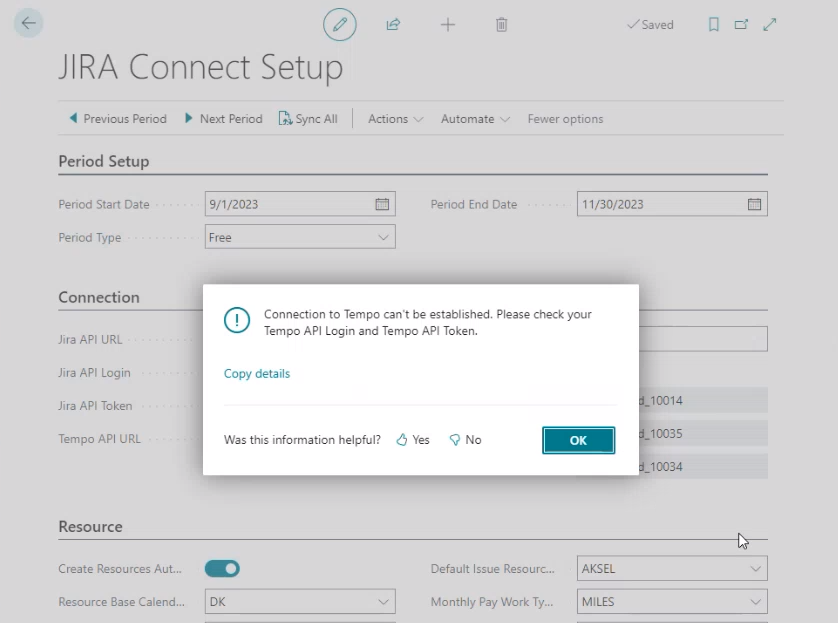This screenshot has height=623, width=838.
Task: Click thumbs-up Yes feedback
Action: [413, 440]
